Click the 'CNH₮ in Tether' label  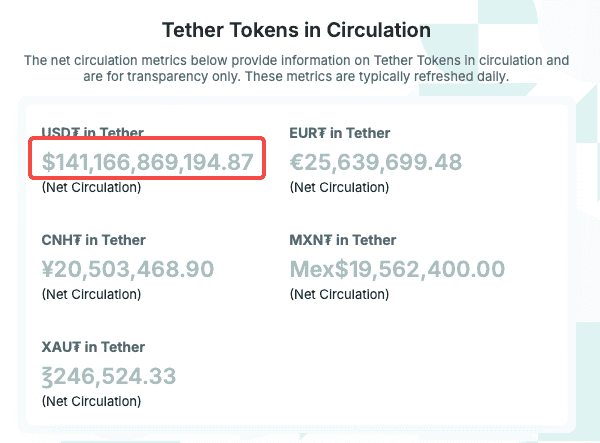pos(93,240)
